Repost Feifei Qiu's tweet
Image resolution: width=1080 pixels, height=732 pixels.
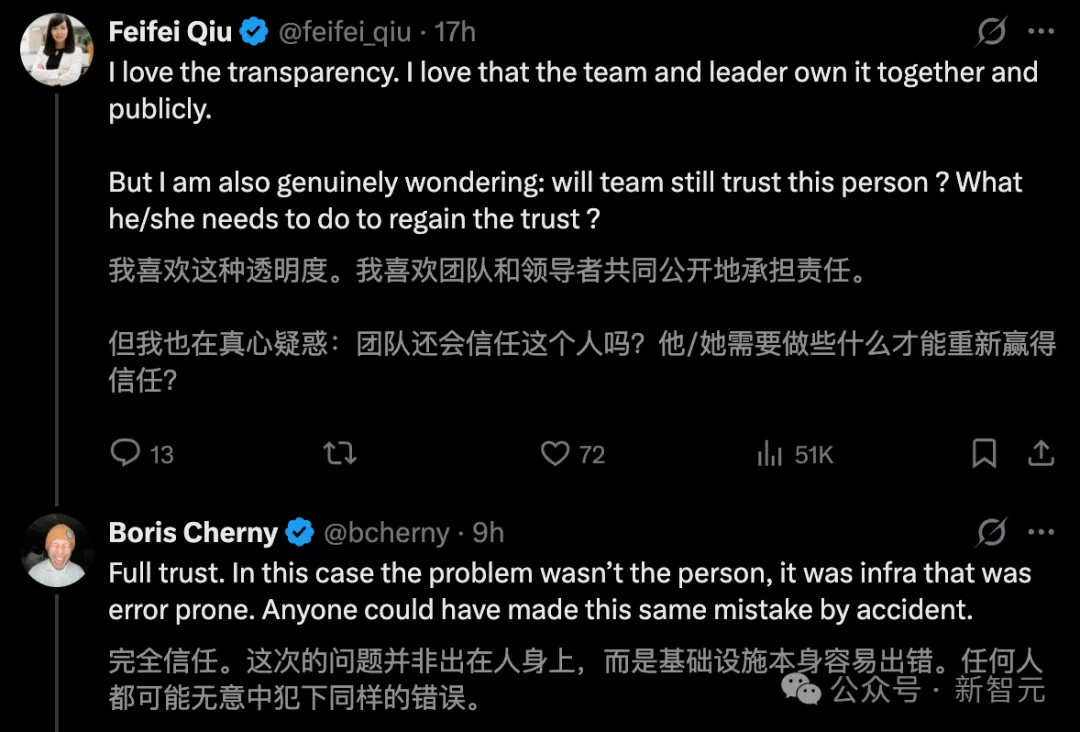340,453
